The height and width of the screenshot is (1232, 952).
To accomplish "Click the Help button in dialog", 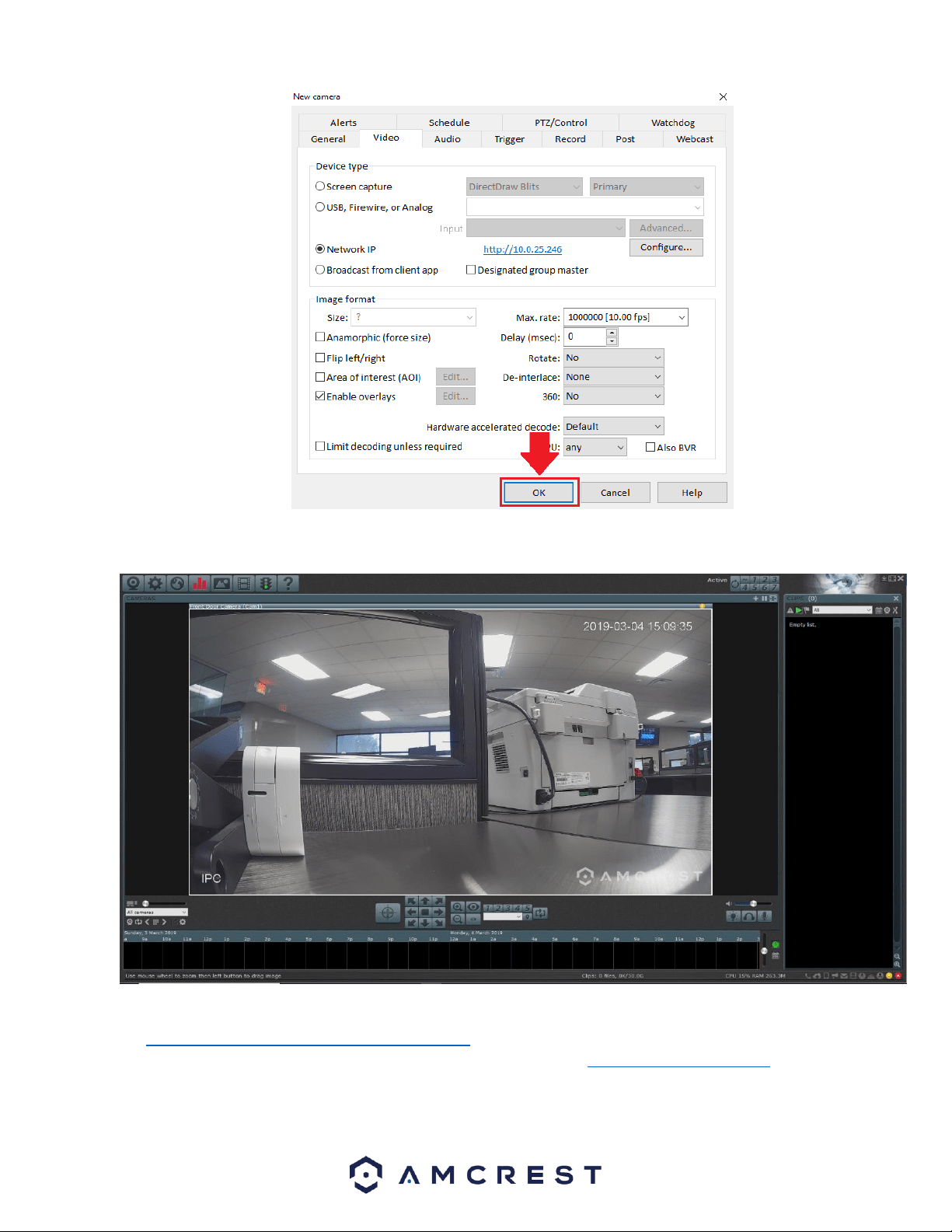I will [x=692, y=493].
